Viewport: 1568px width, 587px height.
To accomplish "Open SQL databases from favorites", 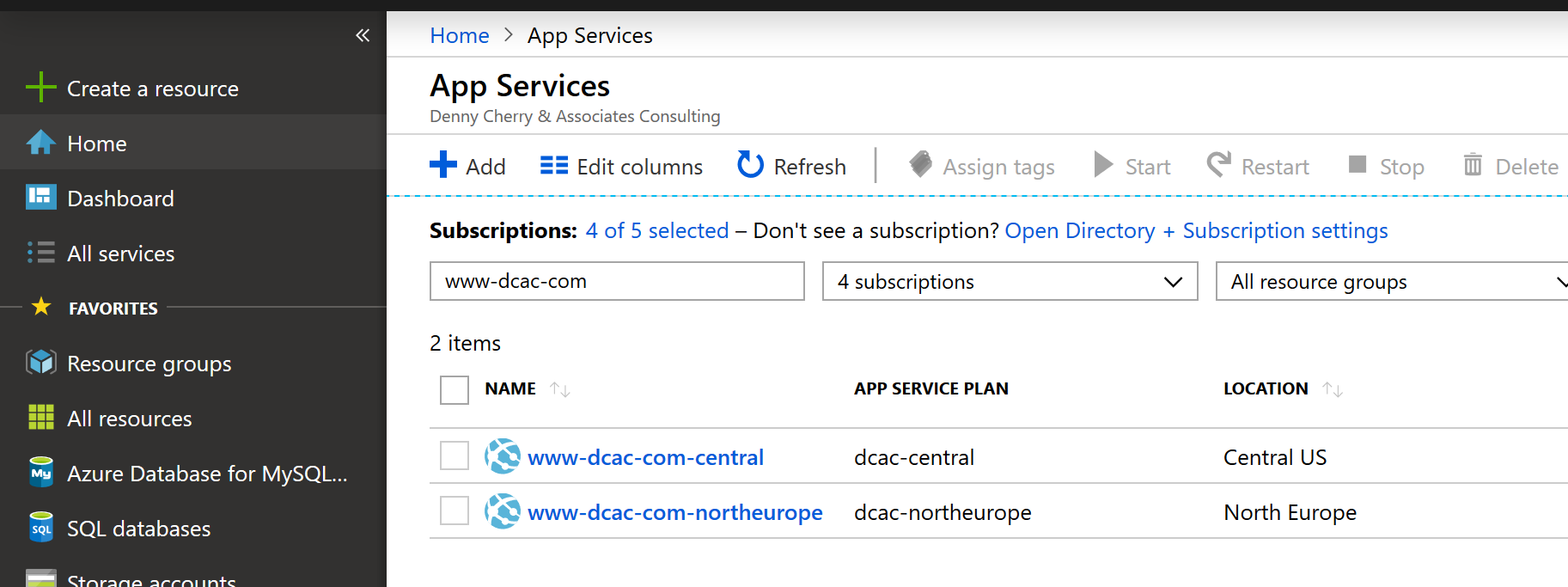I will pos(138,529).
